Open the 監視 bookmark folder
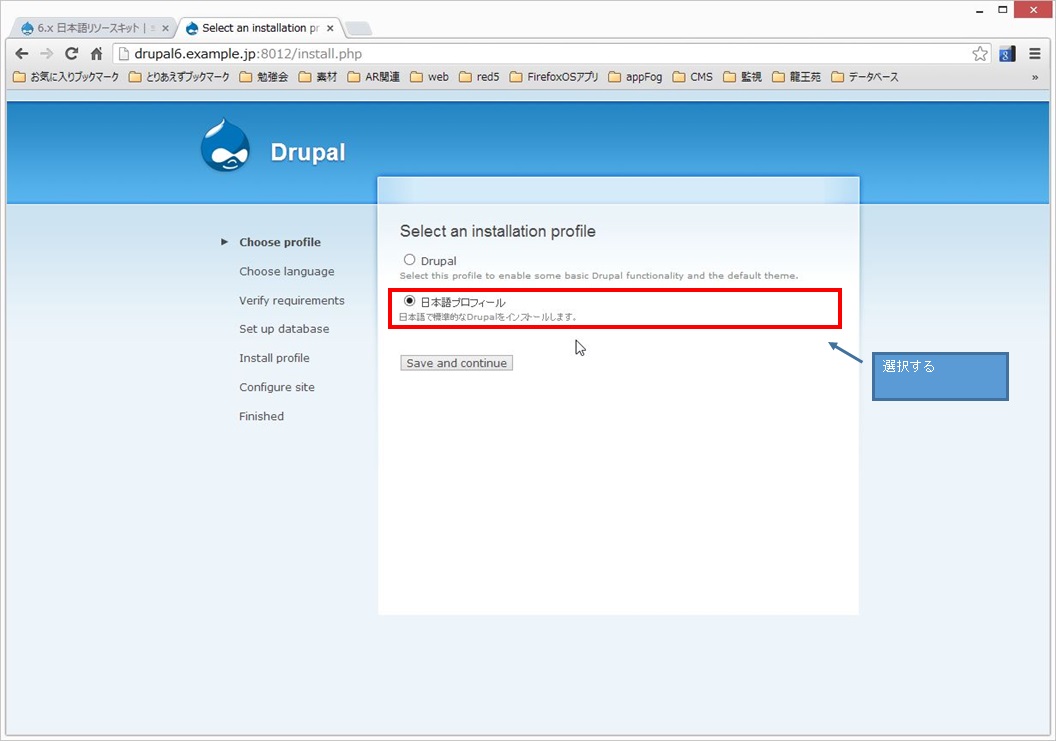1056x741 pixels. (743, 77)
